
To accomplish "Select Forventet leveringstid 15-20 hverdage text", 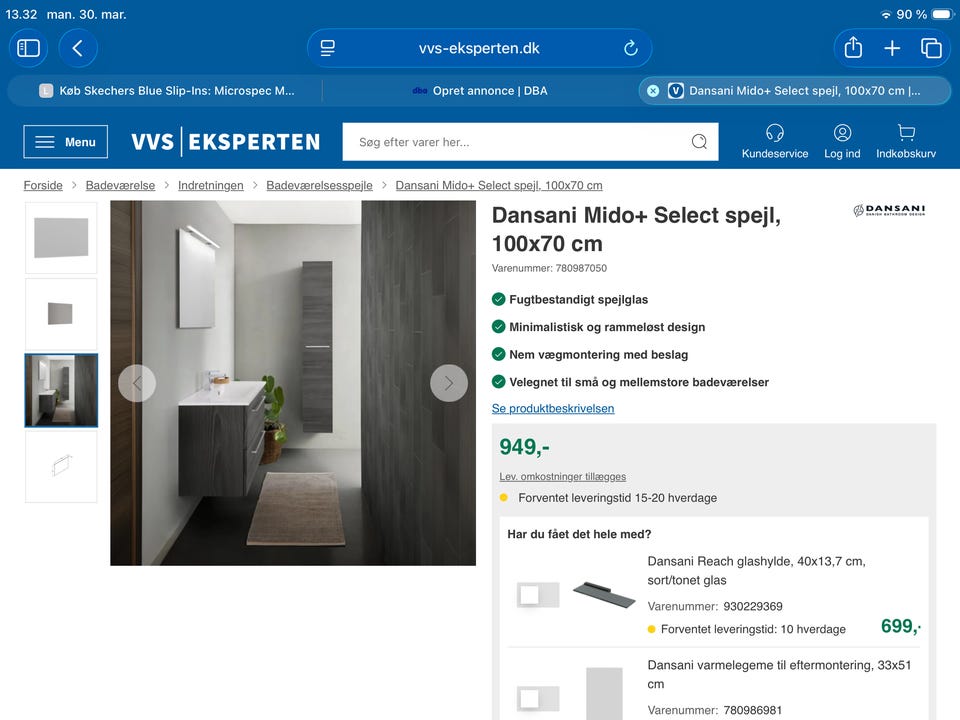I will click(617, 498).
